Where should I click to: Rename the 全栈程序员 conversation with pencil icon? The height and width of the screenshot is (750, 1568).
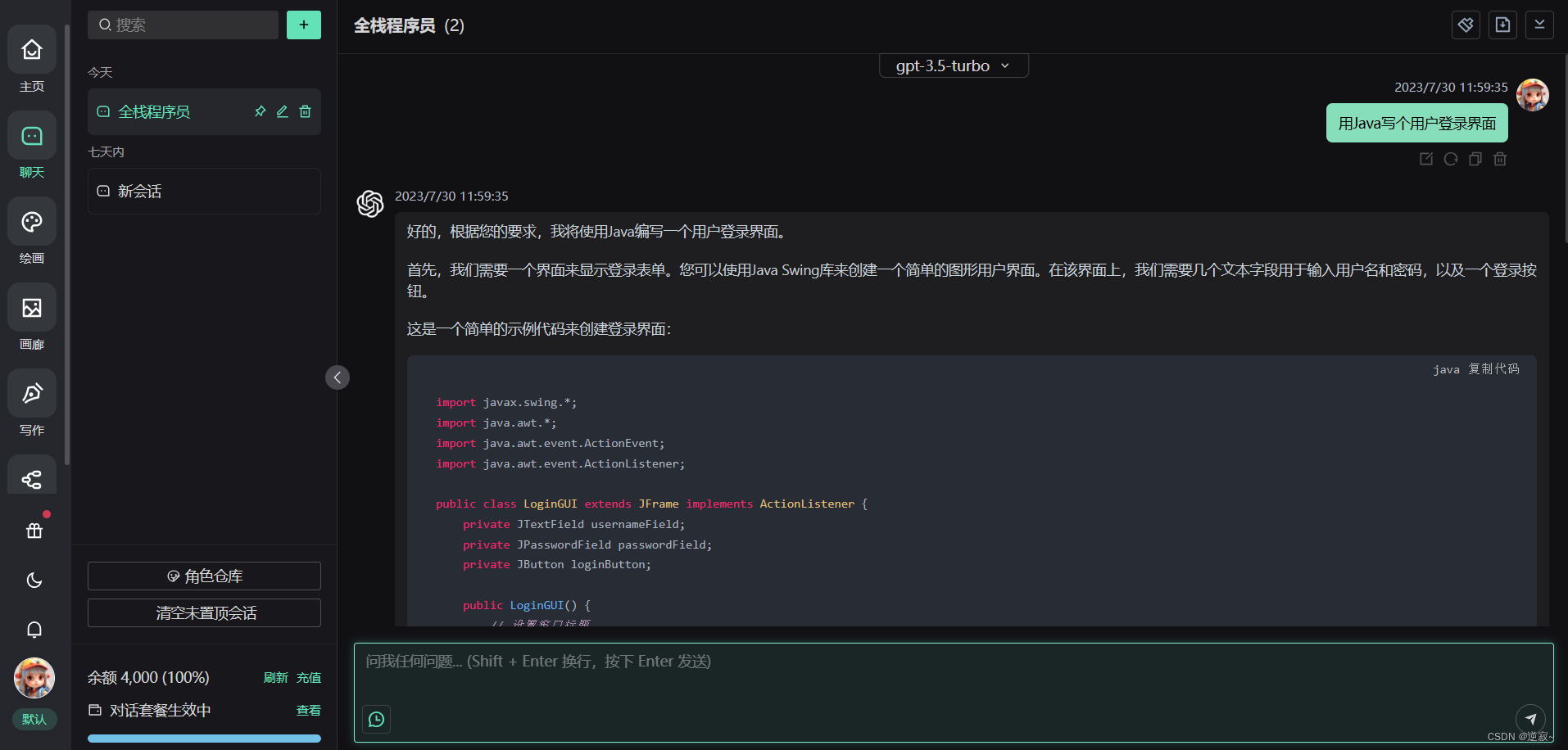pyautogui.click(x=283, y=111)
